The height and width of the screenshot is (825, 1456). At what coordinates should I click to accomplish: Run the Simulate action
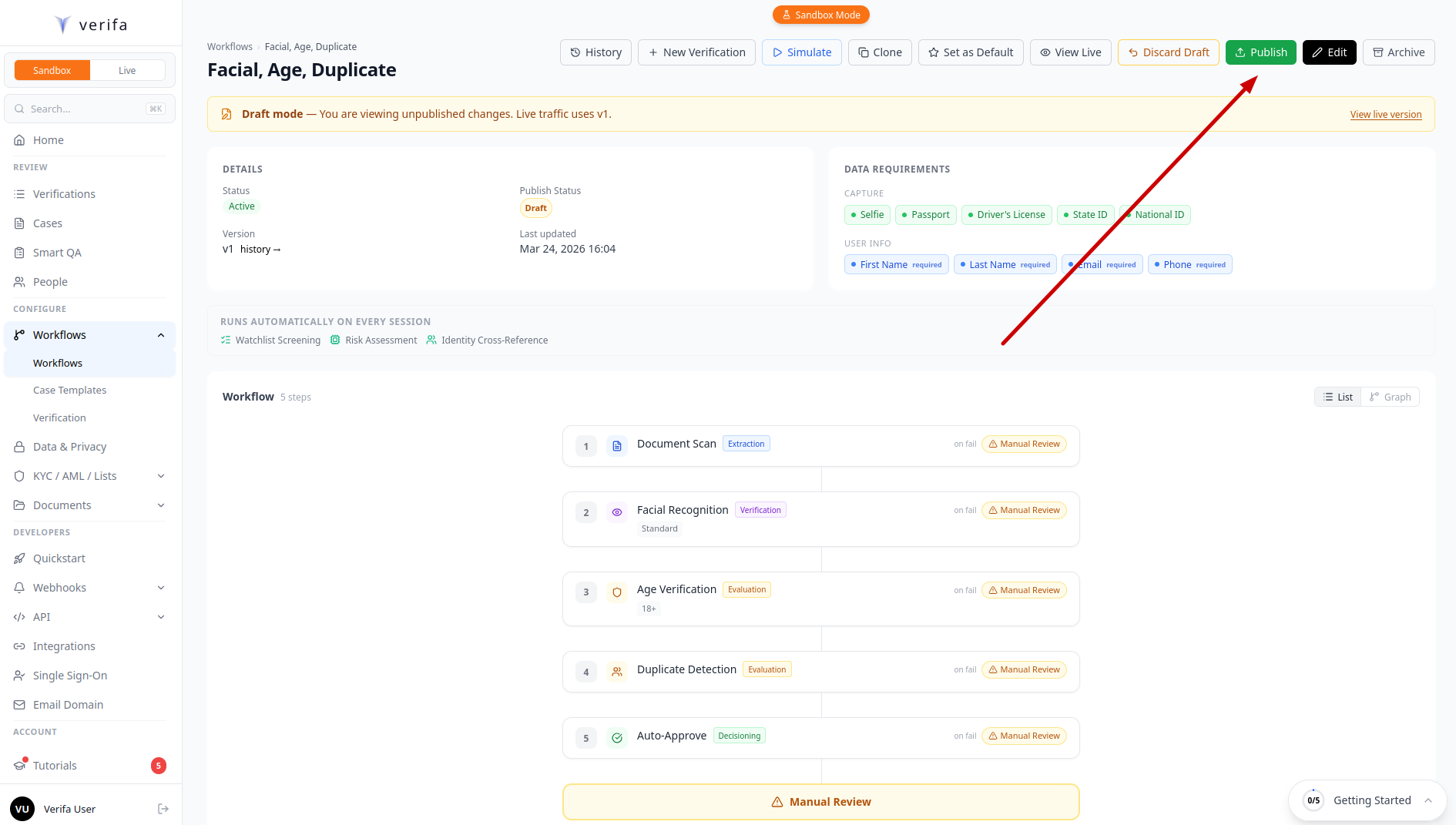pos(801,52)
